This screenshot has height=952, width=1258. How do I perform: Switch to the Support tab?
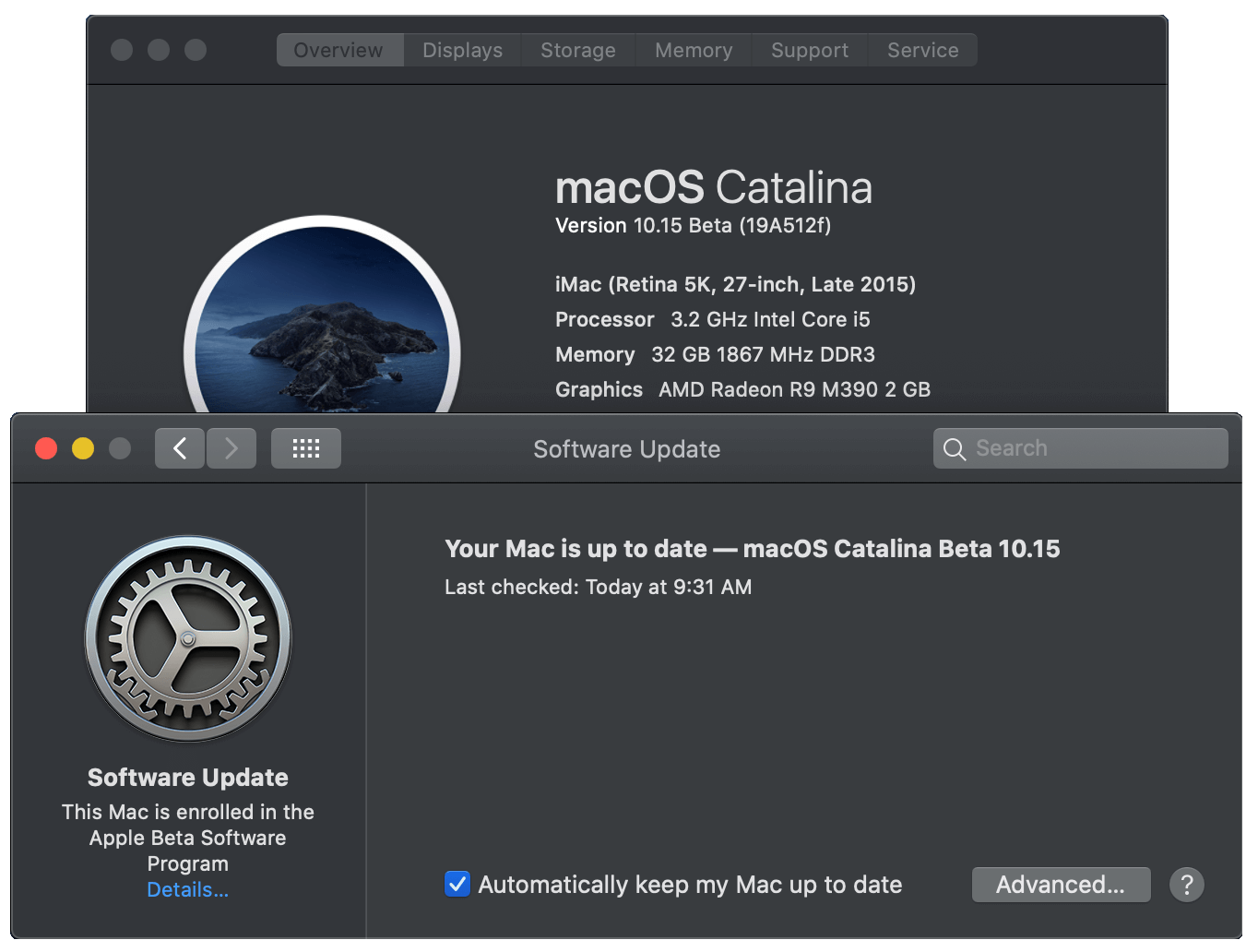[x=809, y=50]
